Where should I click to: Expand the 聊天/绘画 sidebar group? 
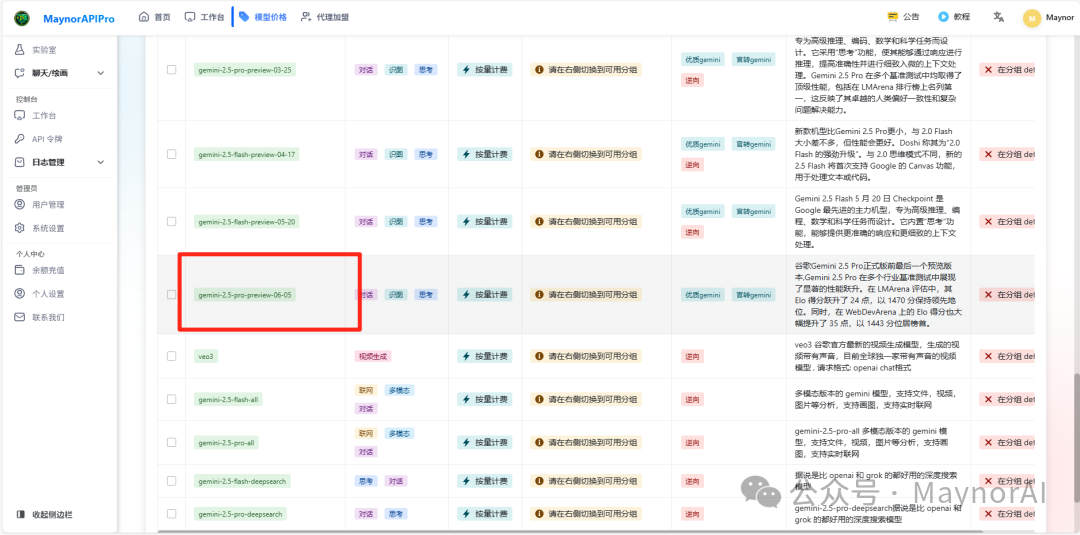59,73
